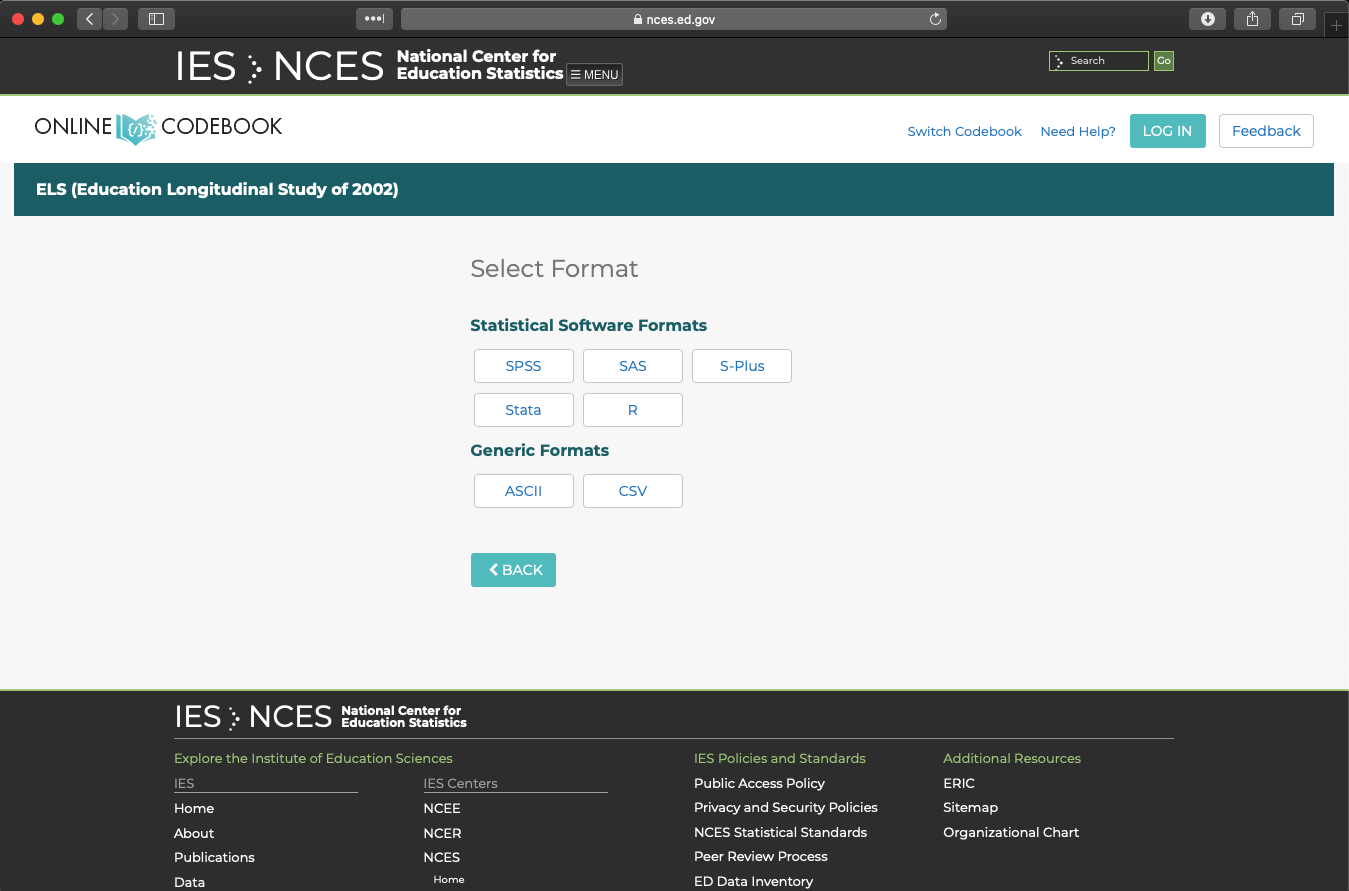
Task: Click the IES NCES logo in header
Action: (370, 66)
